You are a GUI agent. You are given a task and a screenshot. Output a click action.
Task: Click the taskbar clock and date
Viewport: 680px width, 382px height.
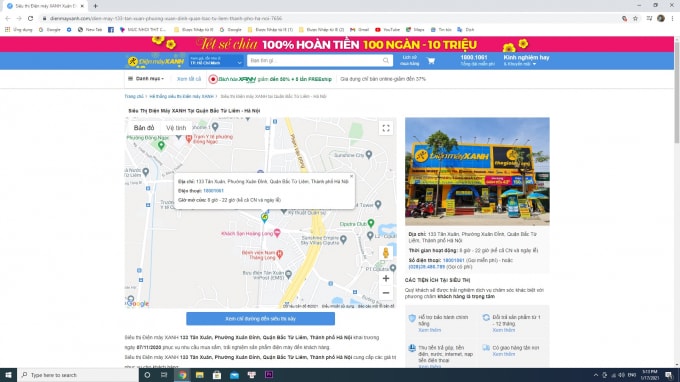coord(650,375)
